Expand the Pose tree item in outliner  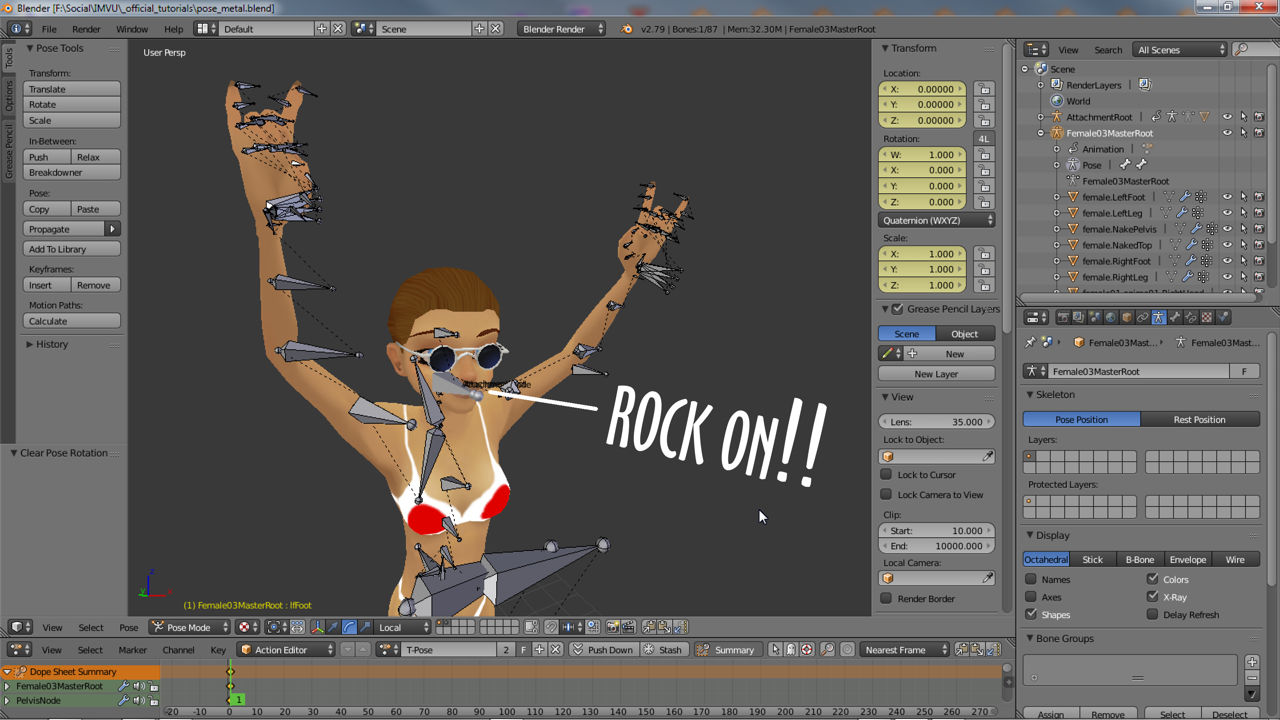click(x=1057, y=165)
